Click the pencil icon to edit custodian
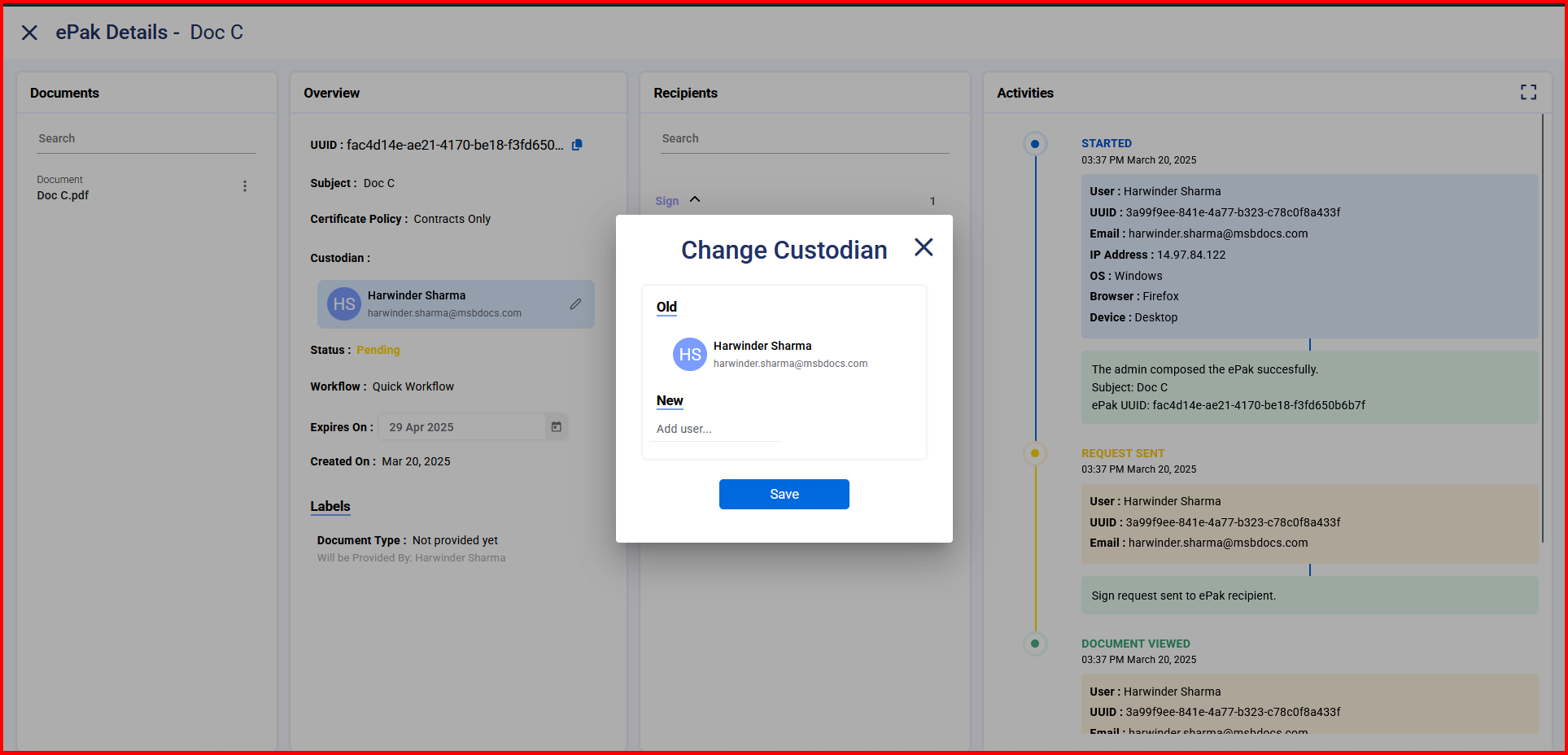 [575, 304]
